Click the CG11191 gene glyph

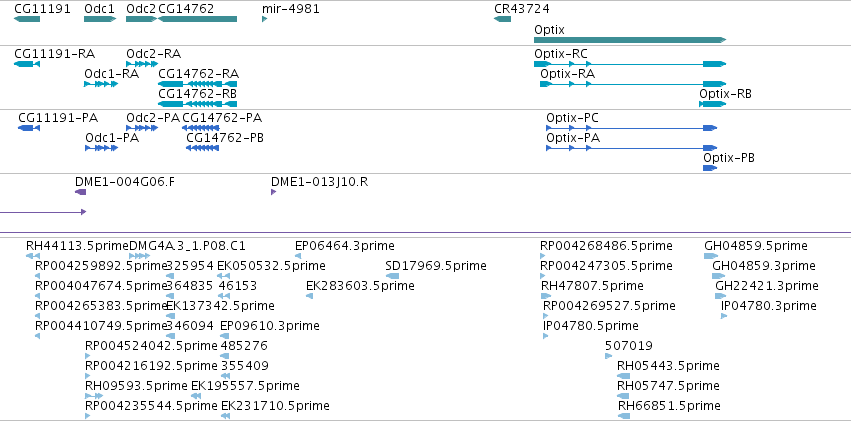tap(27, 19)
